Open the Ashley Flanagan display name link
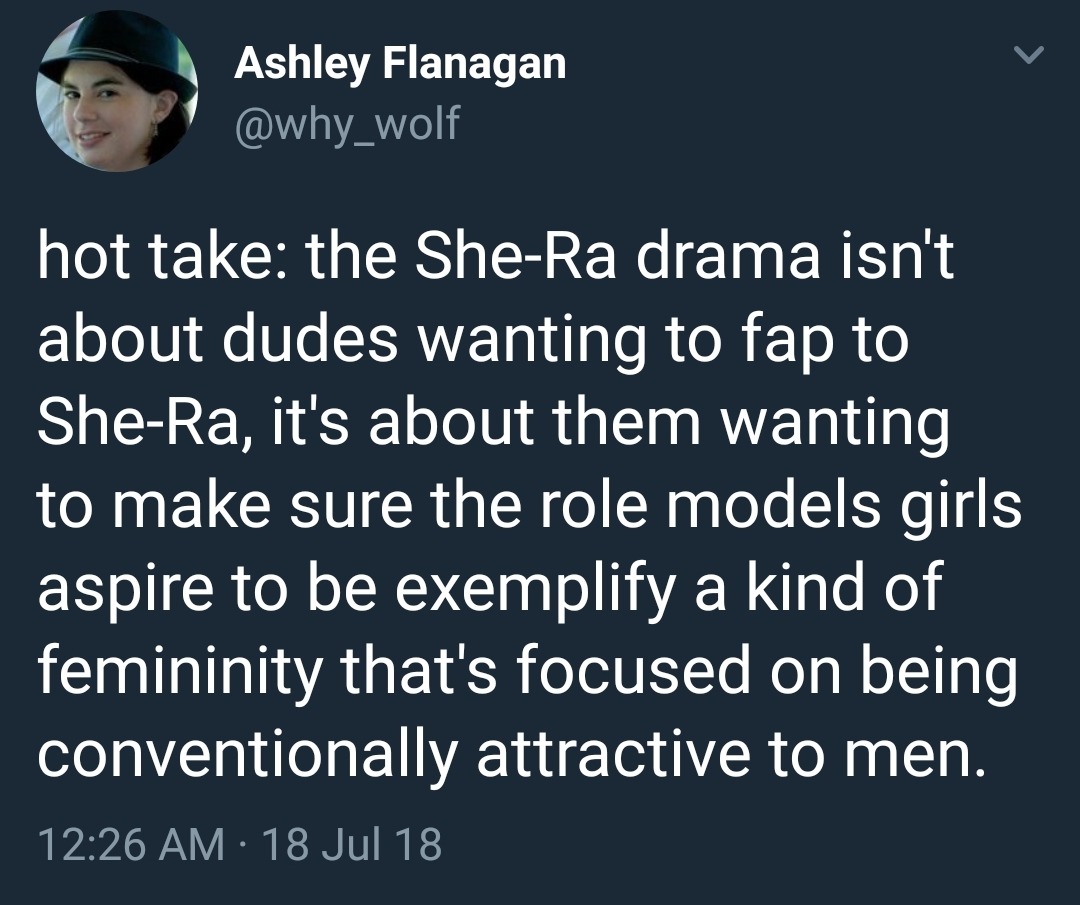The width and height of the screenshot is (1080, 905). (x=400, y=65)
